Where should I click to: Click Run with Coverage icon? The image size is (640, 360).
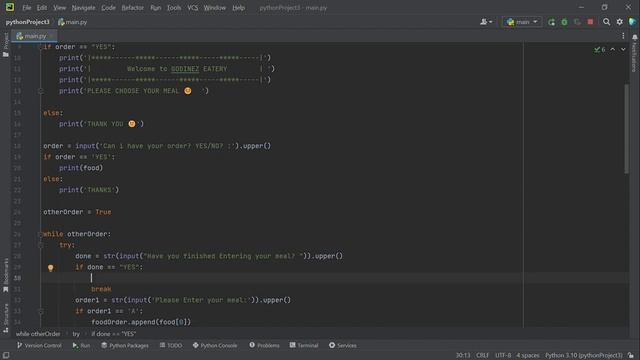(x=577, y=22)
